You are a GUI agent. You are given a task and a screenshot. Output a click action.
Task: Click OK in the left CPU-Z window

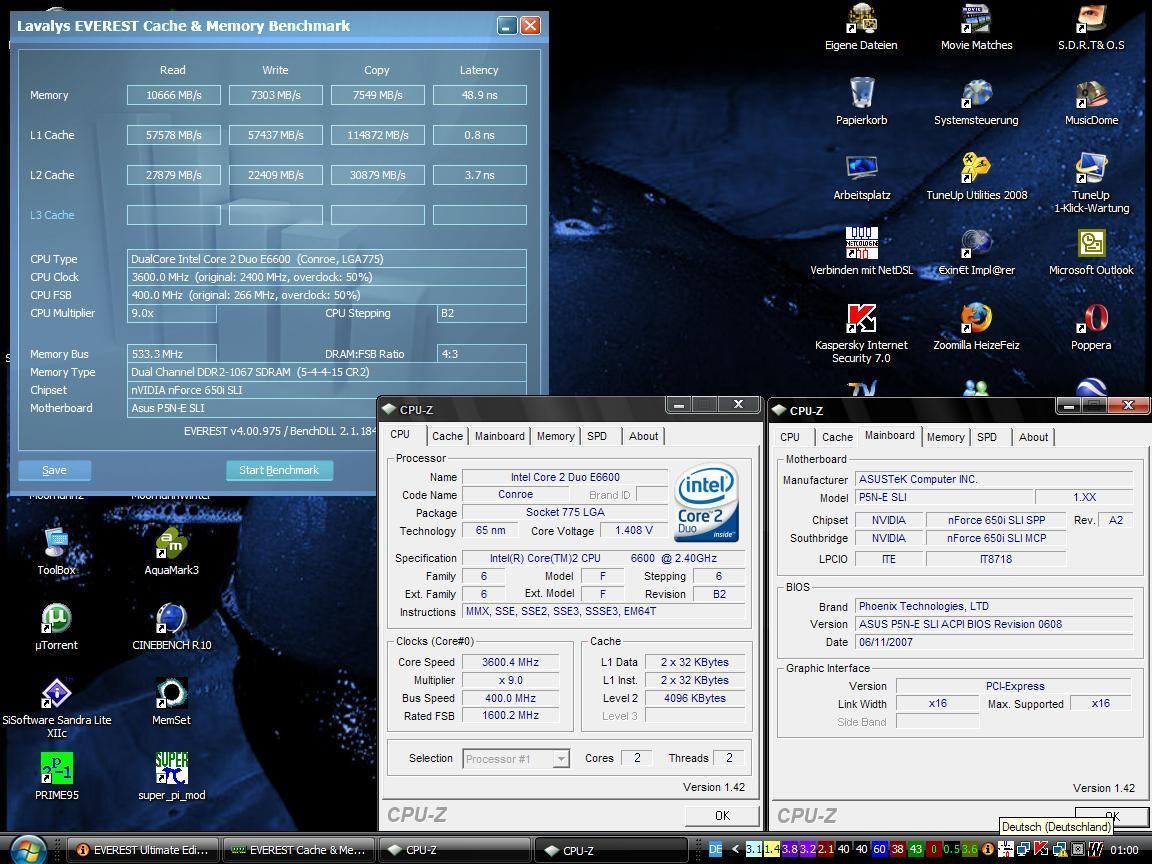point(722,816)
